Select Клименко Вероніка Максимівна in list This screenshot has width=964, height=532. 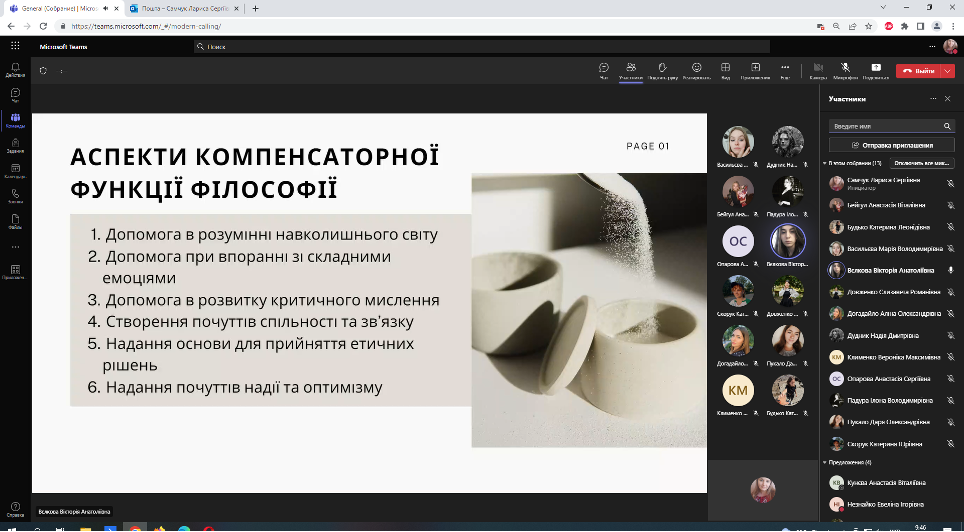pyautogui.click(x=891, y=357)
